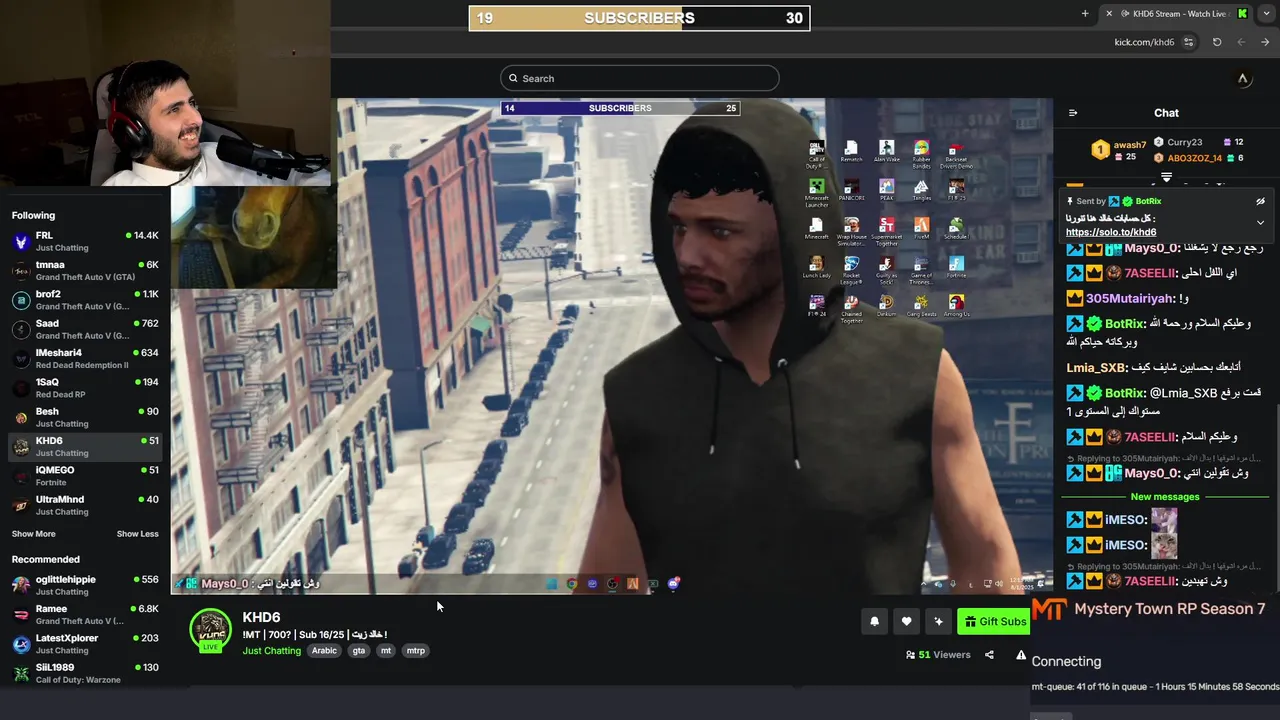Collapse chat with the arrow-list icon

click(x=1073, y=113)
